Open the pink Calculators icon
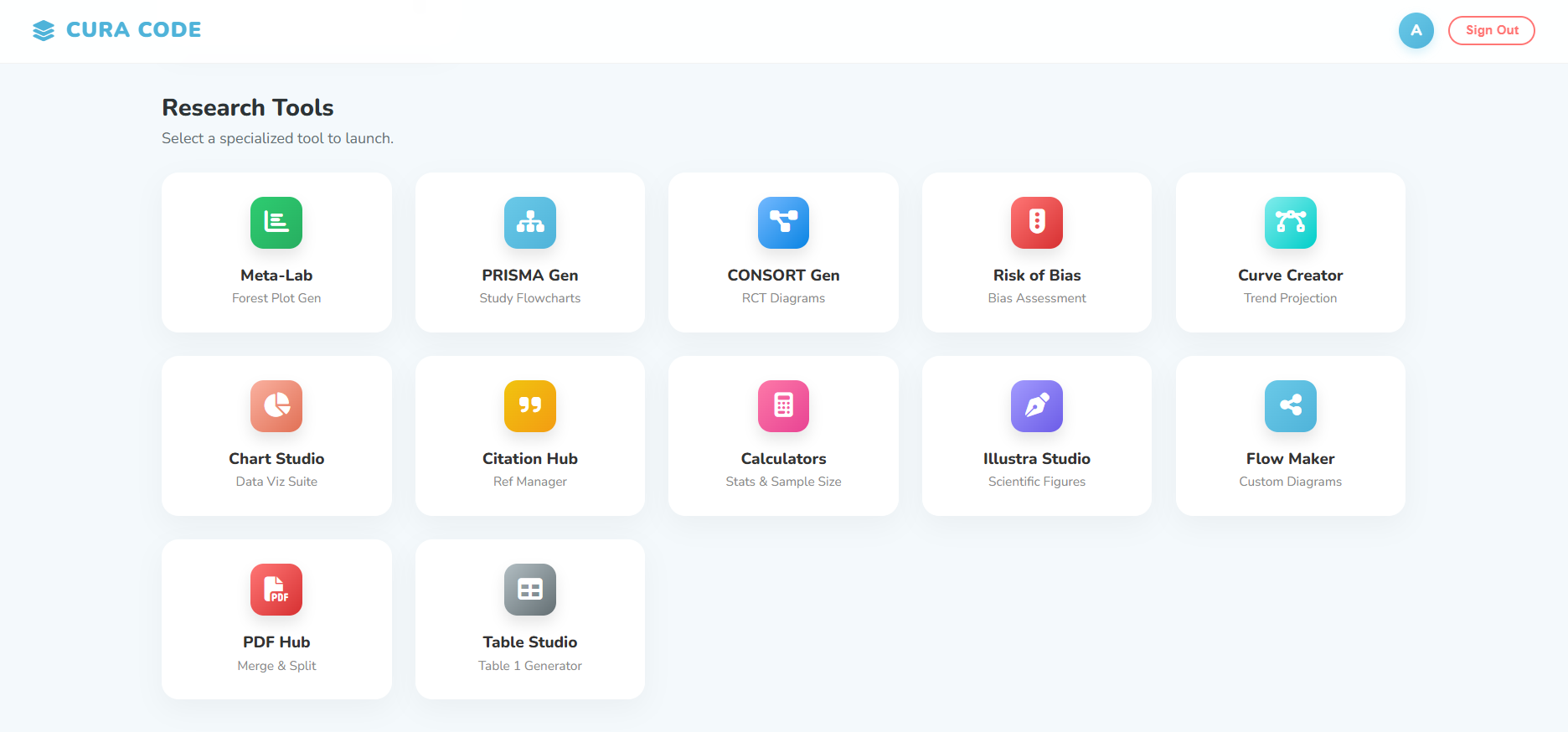Image resolution: width=1568 pixels, height=732 pixels. pyautogui.click(x=783, y=406)
